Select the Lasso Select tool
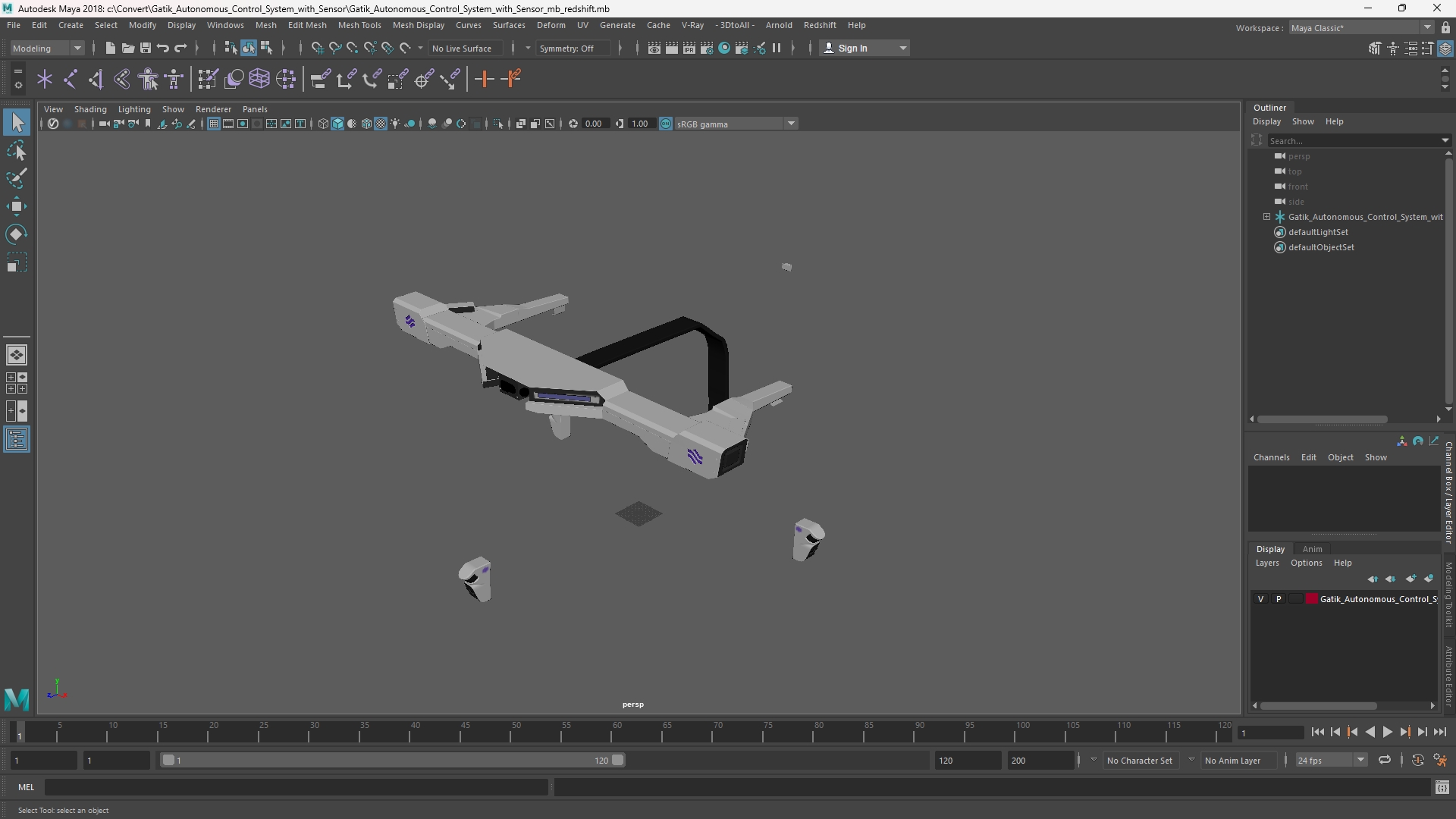The height and width of the screenshot is (819, 1456). click(17, 151)
